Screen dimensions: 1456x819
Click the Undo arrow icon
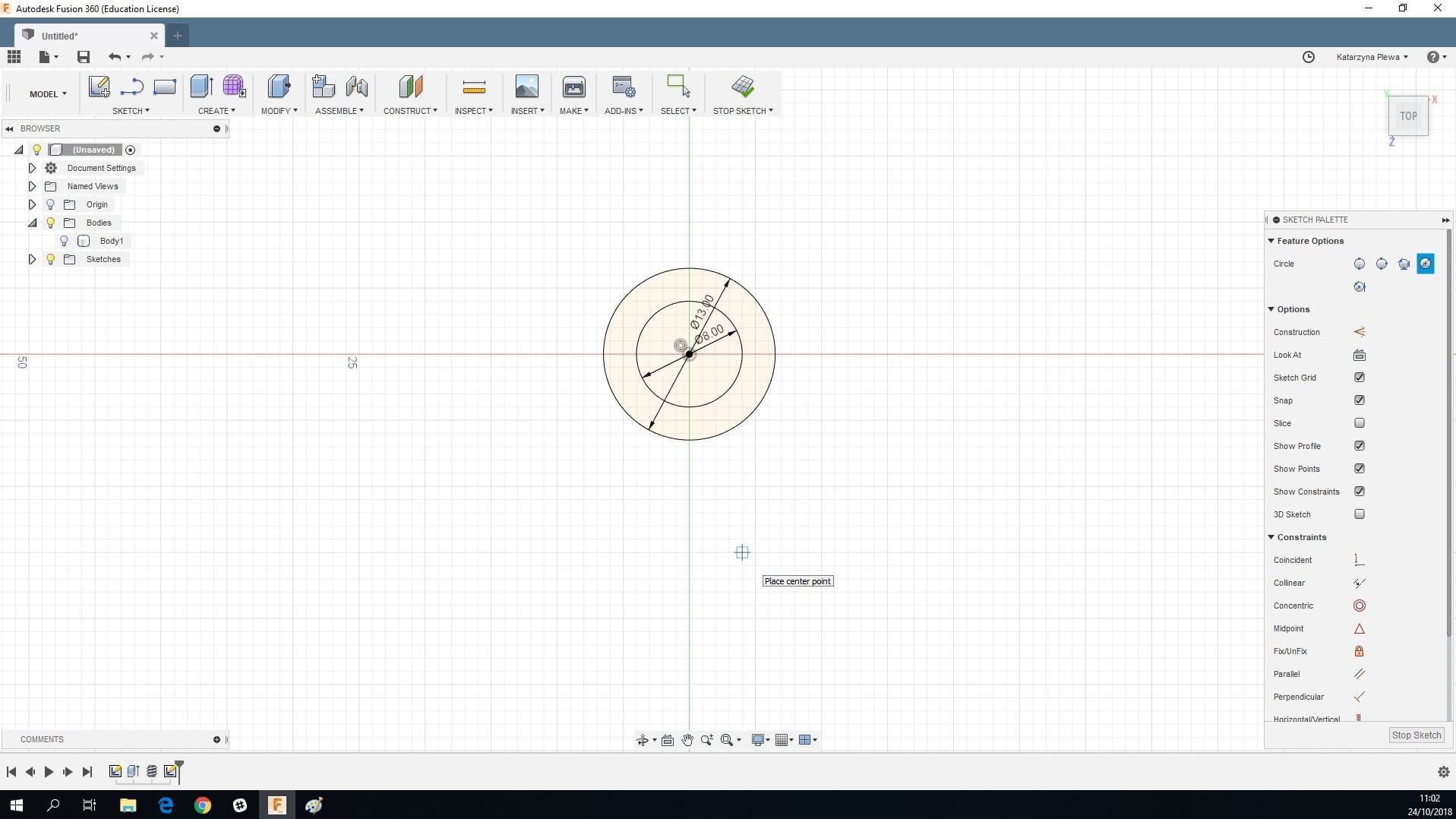[115, 57]
